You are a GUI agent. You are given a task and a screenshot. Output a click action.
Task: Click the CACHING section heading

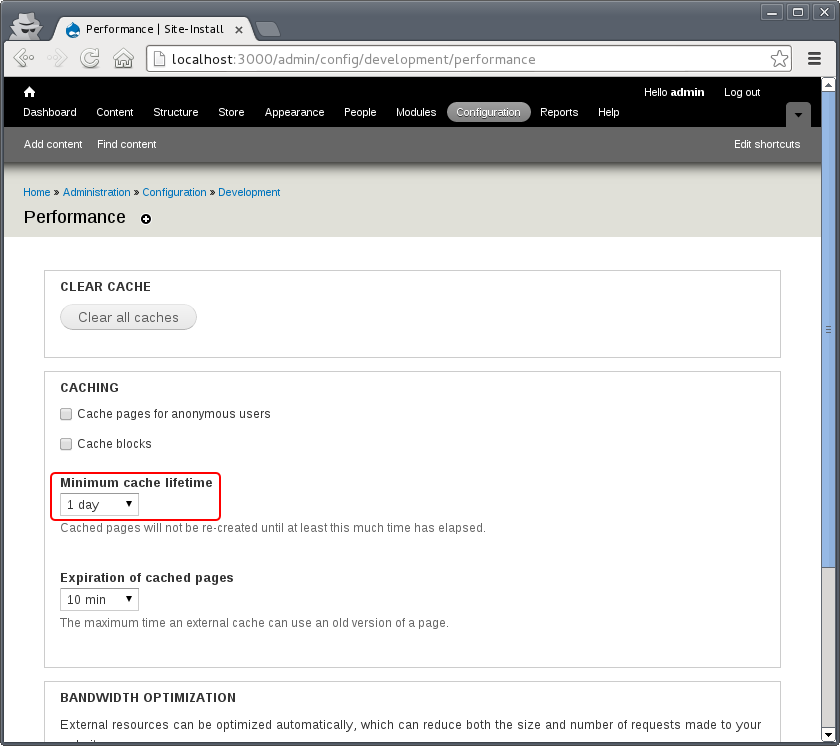pos(89,387)
